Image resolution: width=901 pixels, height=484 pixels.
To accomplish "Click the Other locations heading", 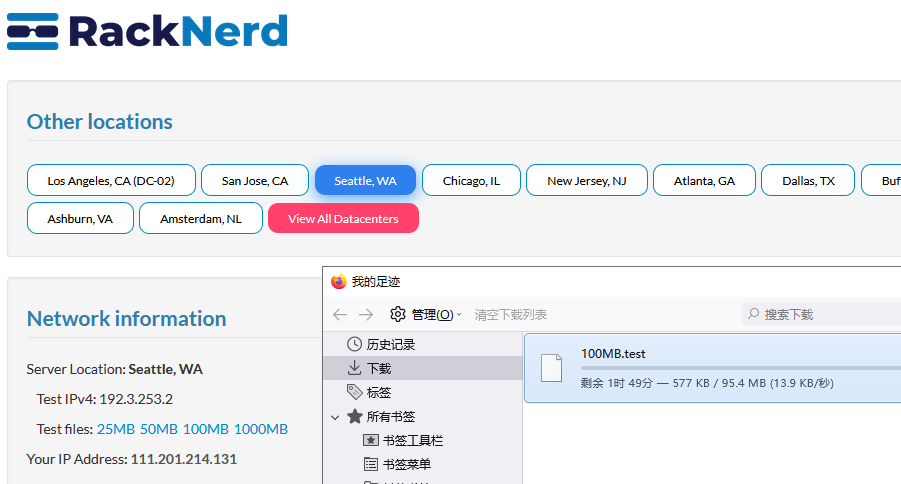I will [99, 121].
